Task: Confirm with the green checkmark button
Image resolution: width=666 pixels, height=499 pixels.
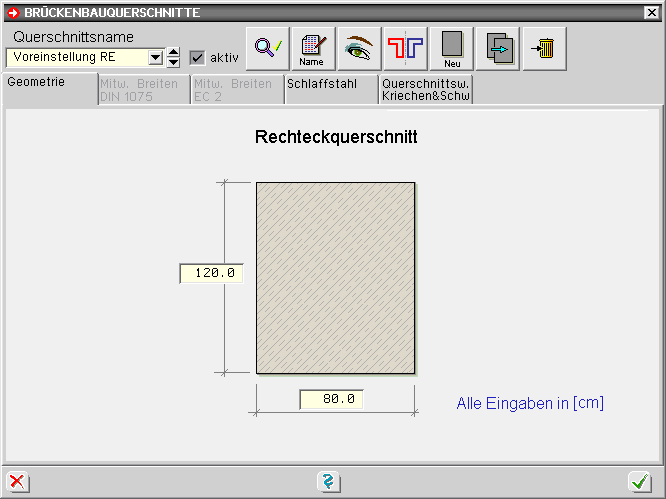Action: 639,482
